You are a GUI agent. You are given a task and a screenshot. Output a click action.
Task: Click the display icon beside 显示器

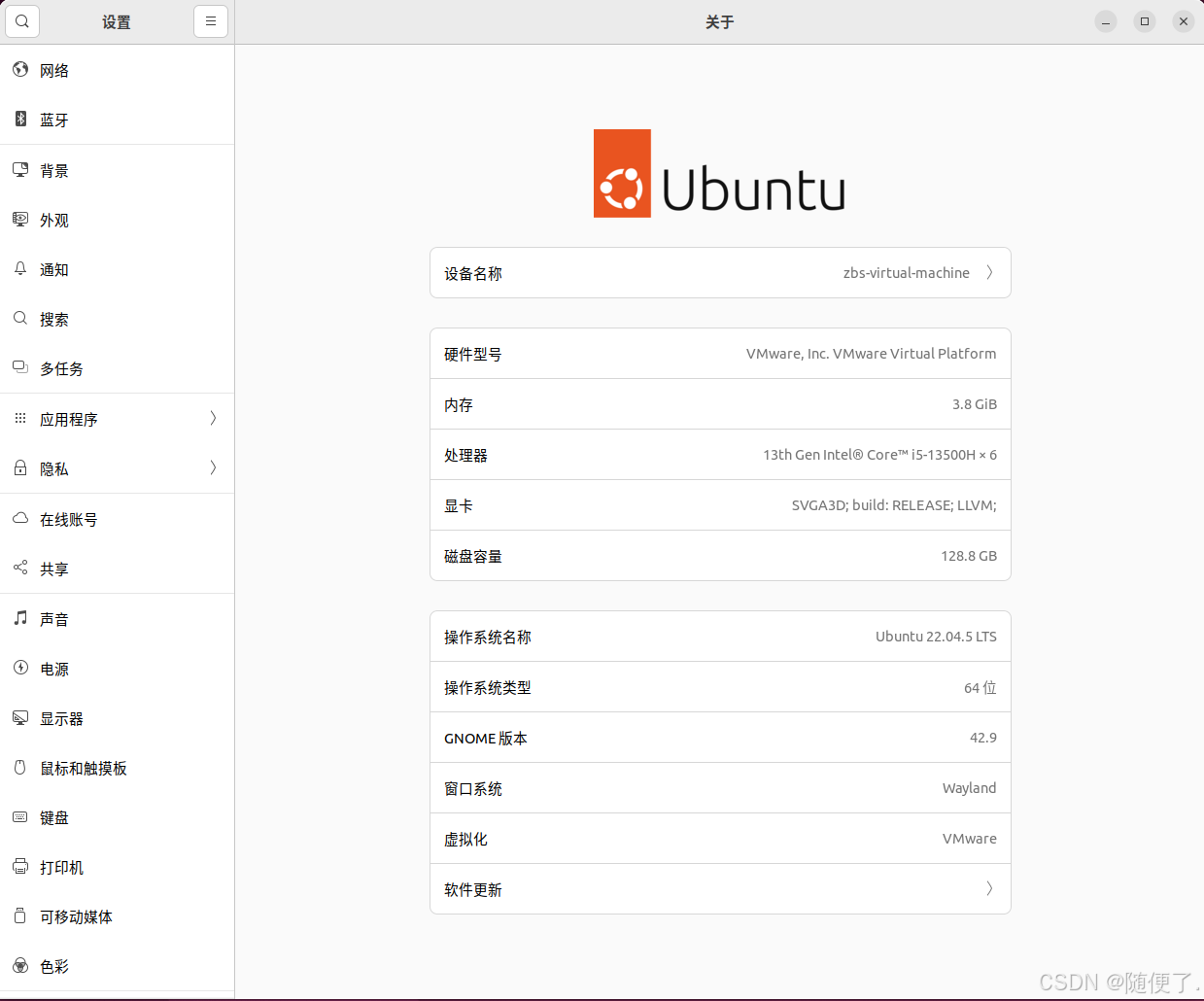[20, 717]
